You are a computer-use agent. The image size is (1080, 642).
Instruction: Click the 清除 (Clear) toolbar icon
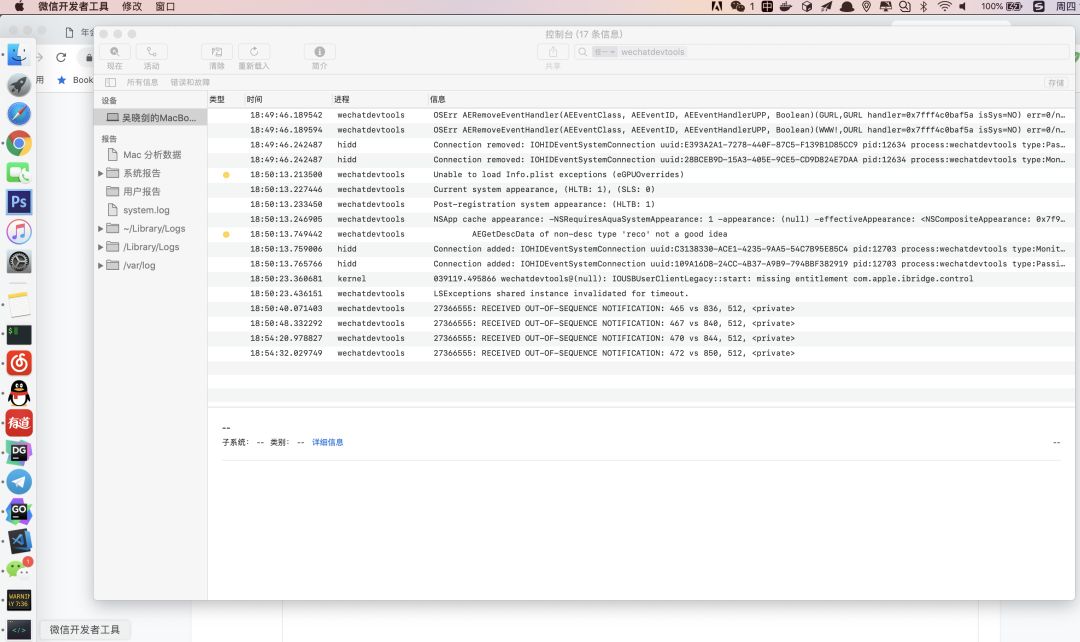217,52
